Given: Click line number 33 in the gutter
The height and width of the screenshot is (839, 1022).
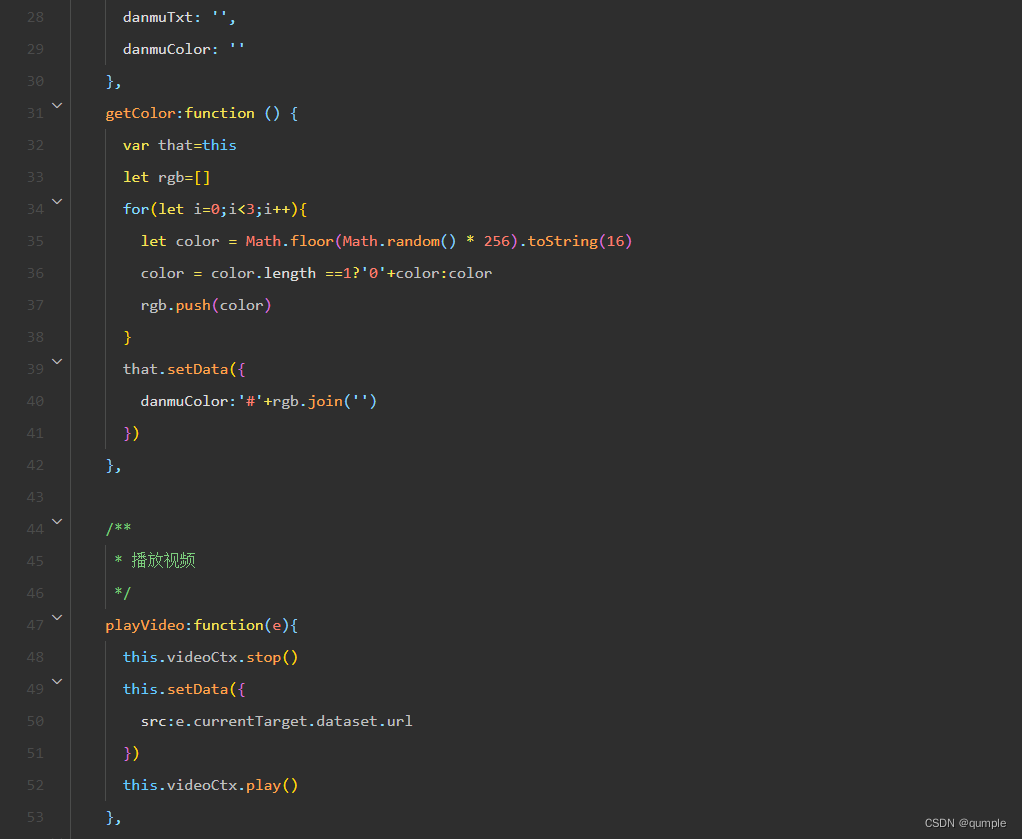Looking at the screenshot, I should click(35, 177).
